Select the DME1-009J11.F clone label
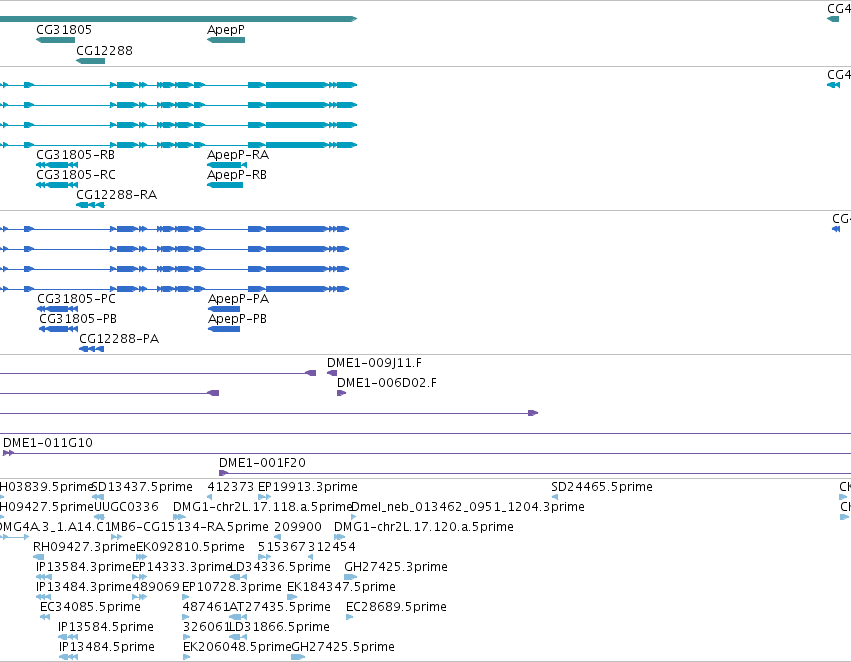The image size is (851, 662). (374, 363)
